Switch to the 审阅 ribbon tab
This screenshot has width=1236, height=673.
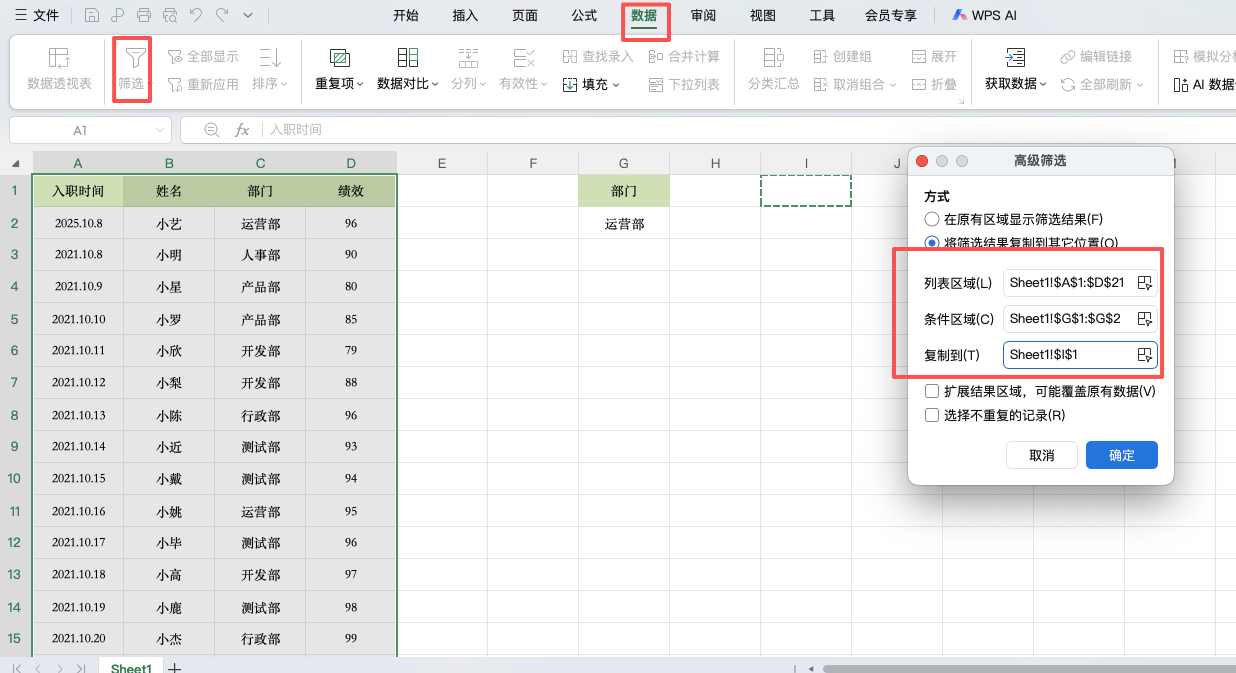coord(703,15)
